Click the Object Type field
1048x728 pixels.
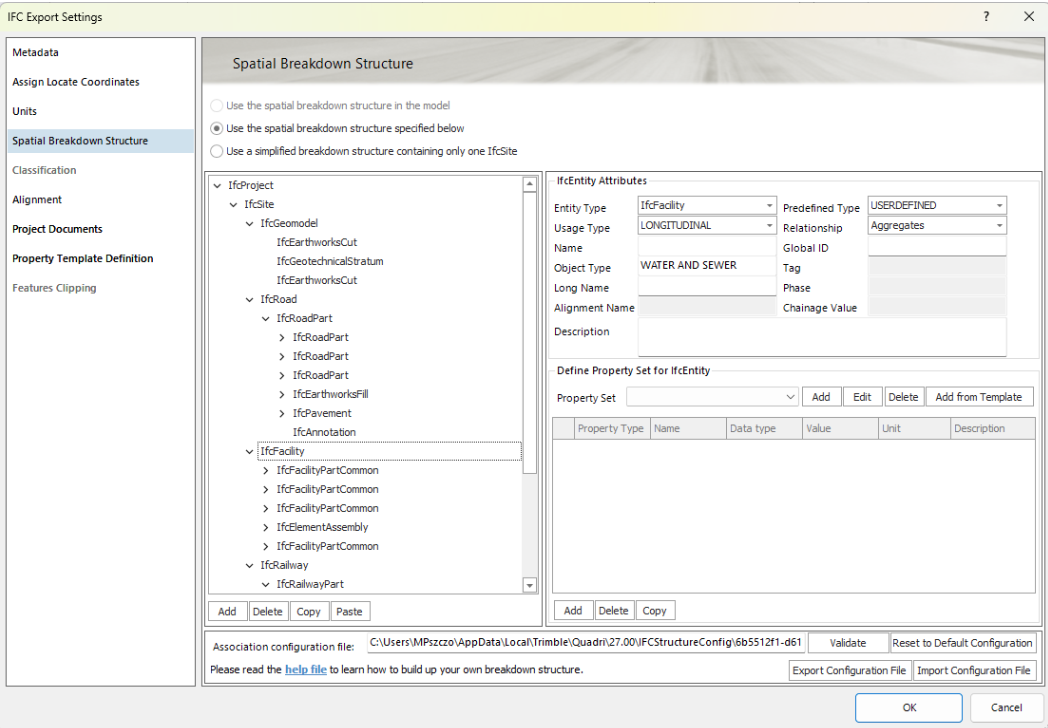[706, 266]
